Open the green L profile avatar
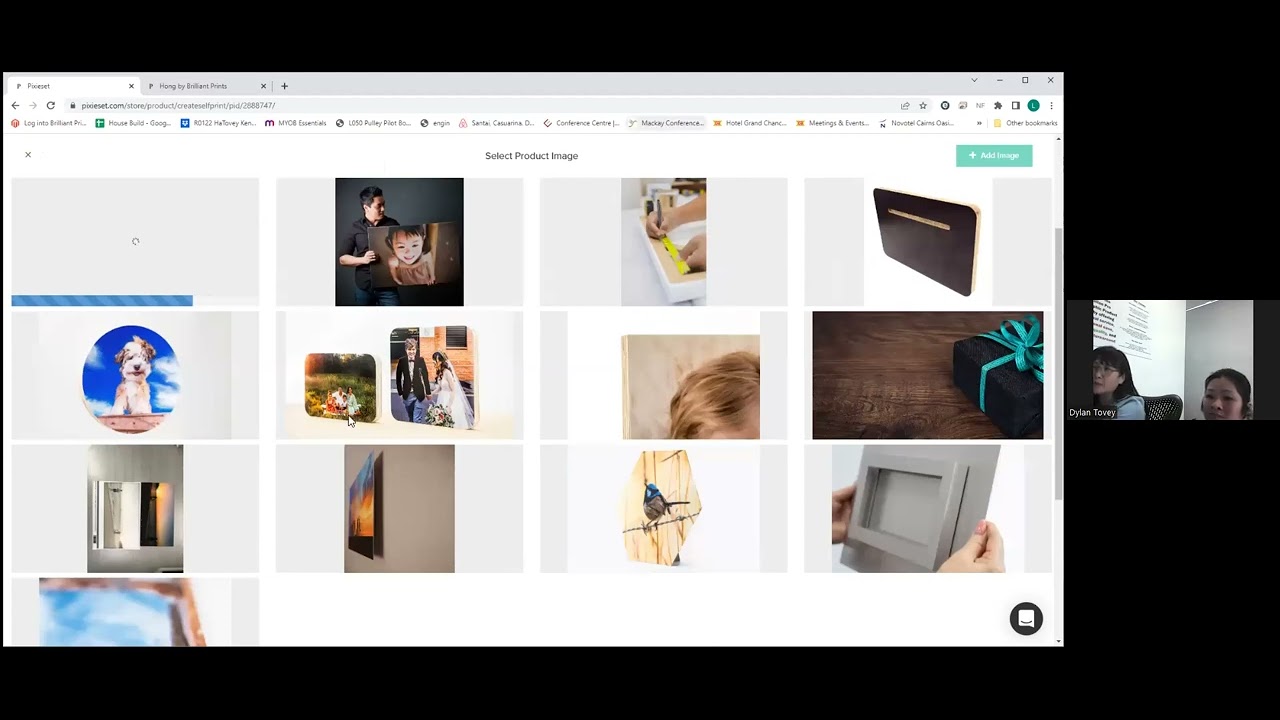The image size is (1280, 720). pyautogui.click(x=1033, y=105)
